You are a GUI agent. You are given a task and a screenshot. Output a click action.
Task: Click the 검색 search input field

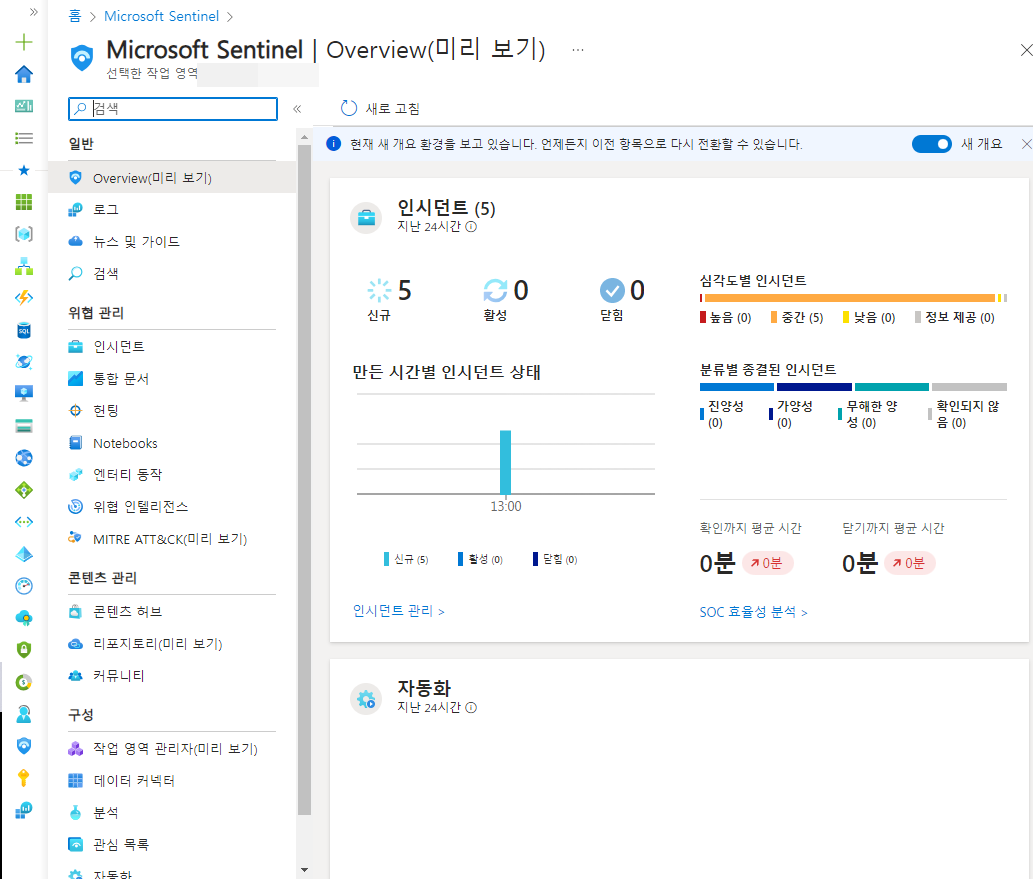point(173,109)
